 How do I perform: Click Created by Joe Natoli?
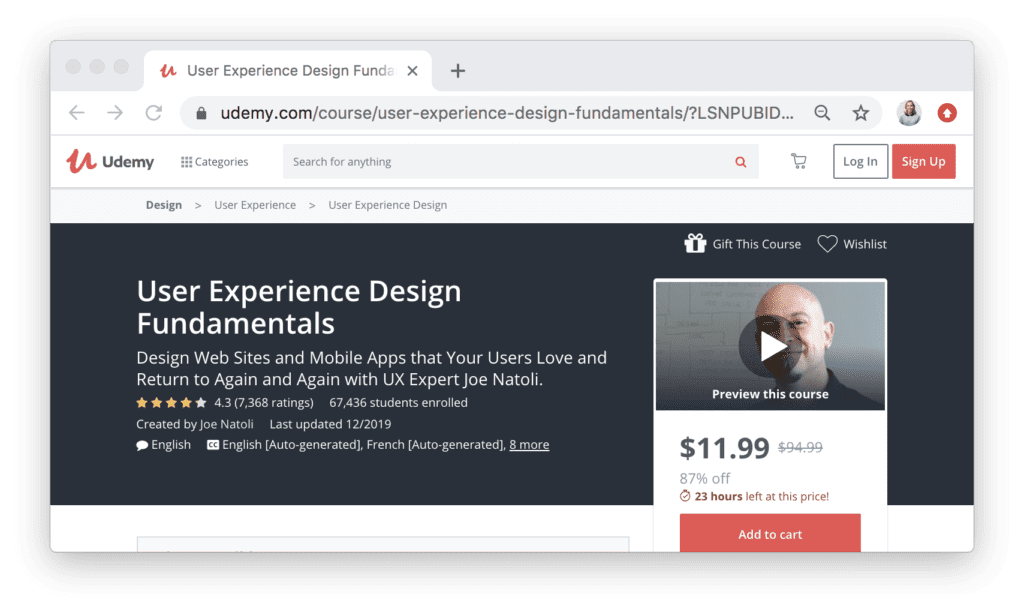click(195, 425)
